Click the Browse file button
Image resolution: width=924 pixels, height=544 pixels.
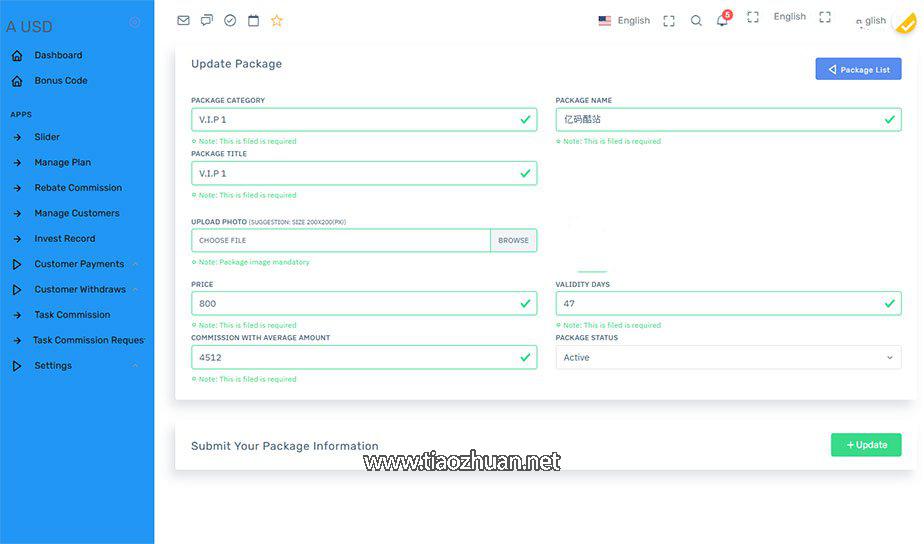click(x=513, y=240)
